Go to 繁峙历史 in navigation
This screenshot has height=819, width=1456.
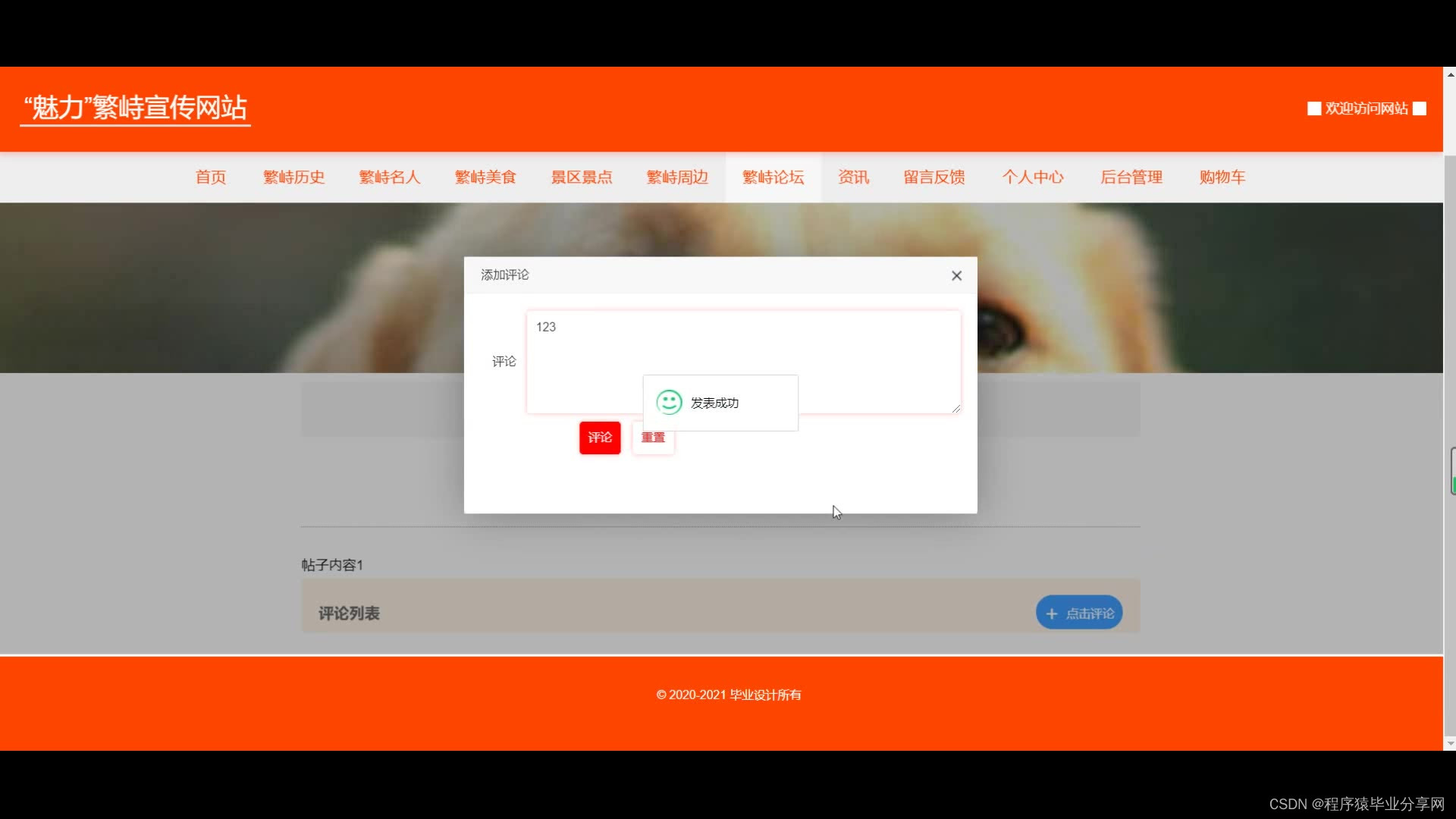(x=294, y=177)
